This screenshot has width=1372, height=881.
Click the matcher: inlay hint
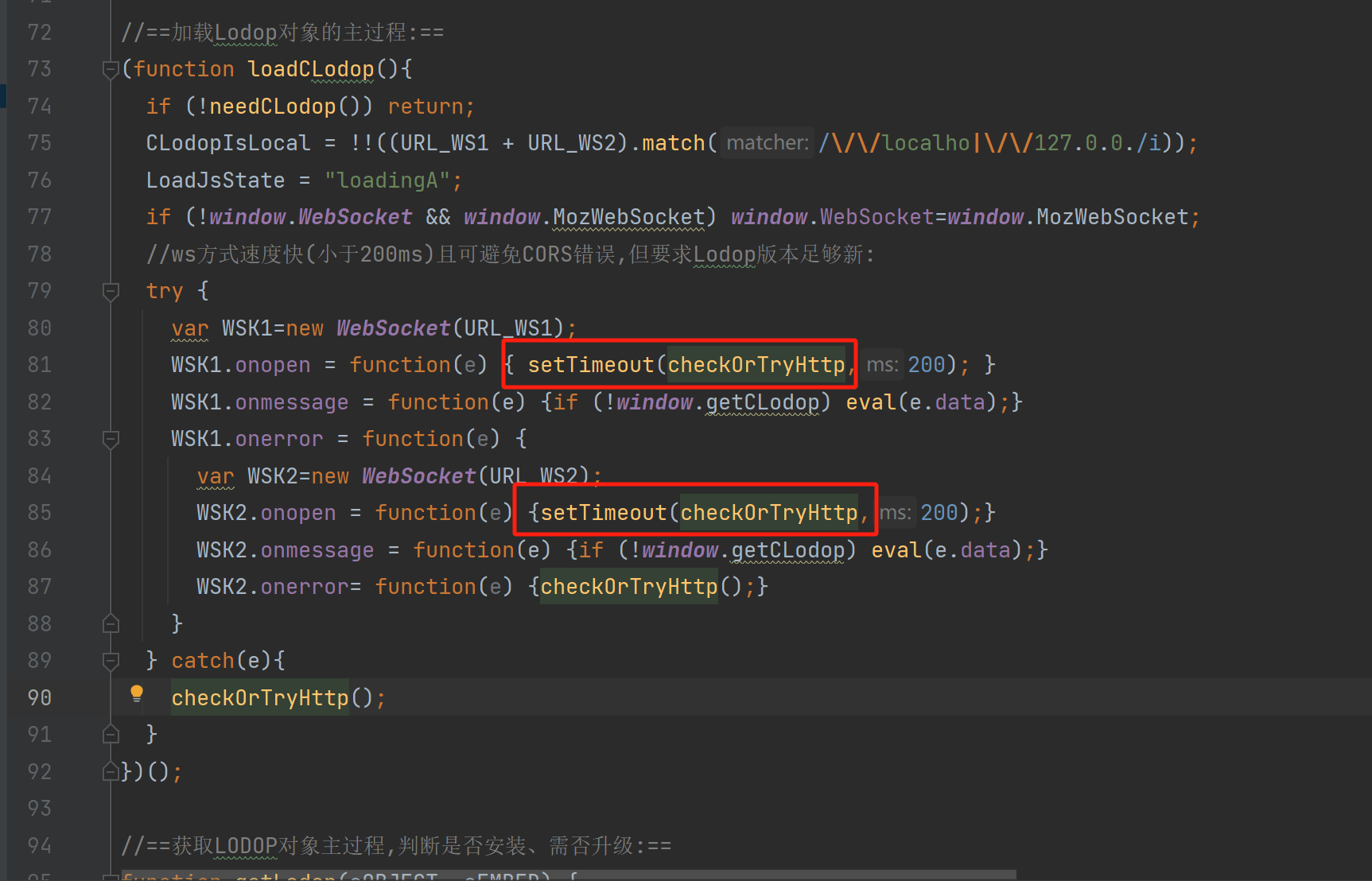click(x=767, y=143)
